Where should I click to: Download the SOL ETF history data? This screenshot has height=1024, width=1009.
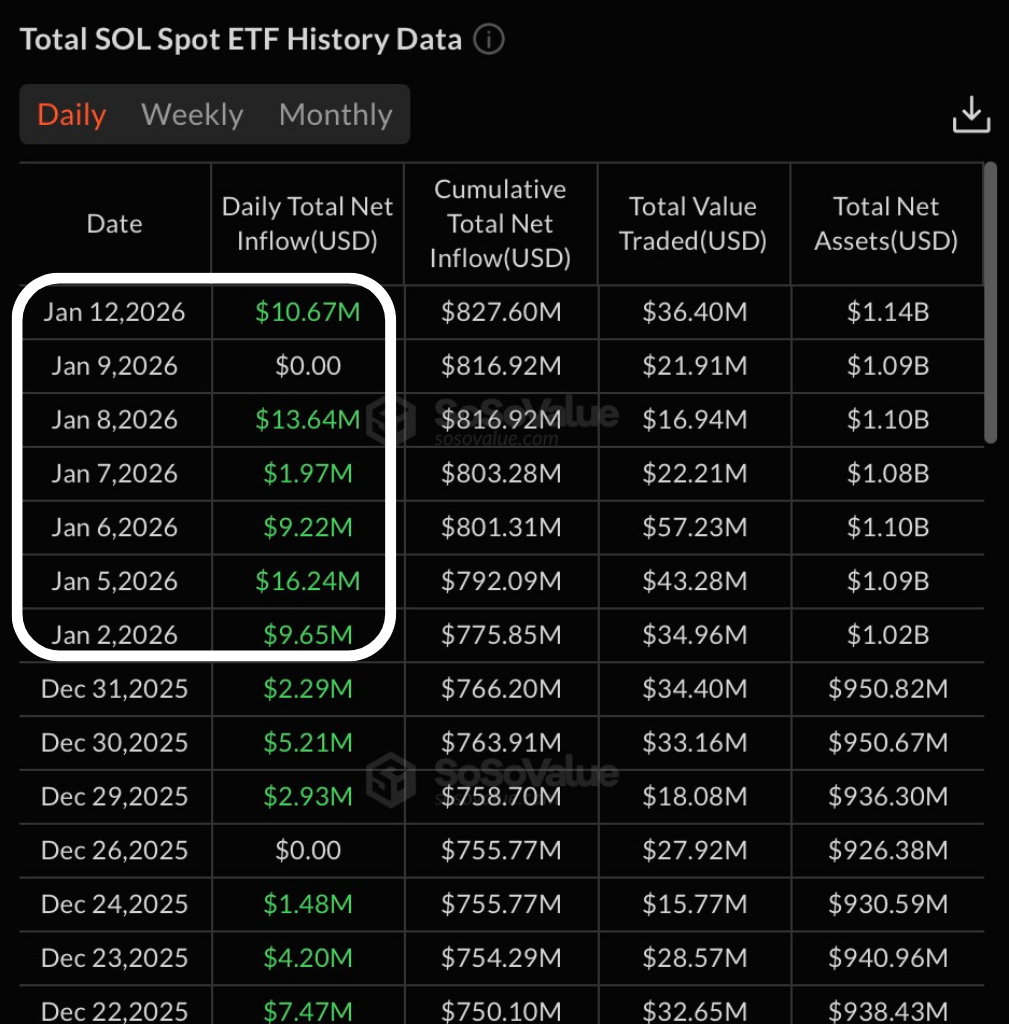tap(970, 115)
